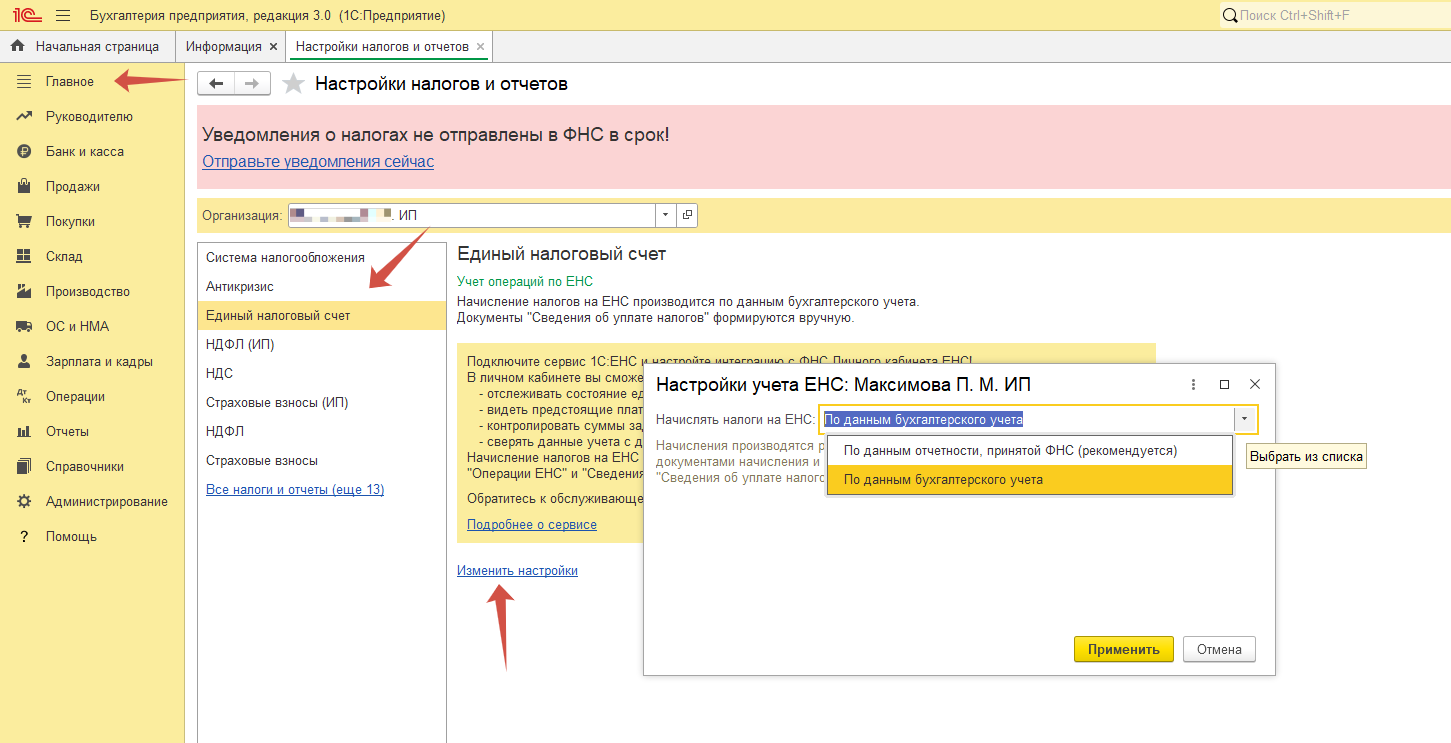Select Единый налоговый счет in the list

pos(322,315)
